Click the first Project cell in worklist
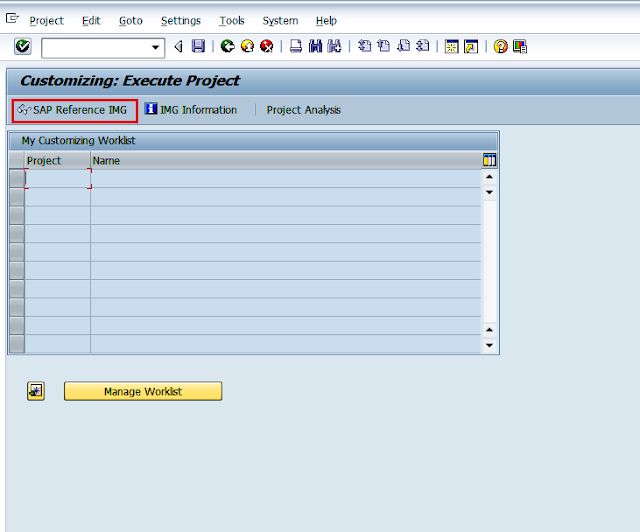Viewport: 640px width, 532px height. click(x=58, y=178)
